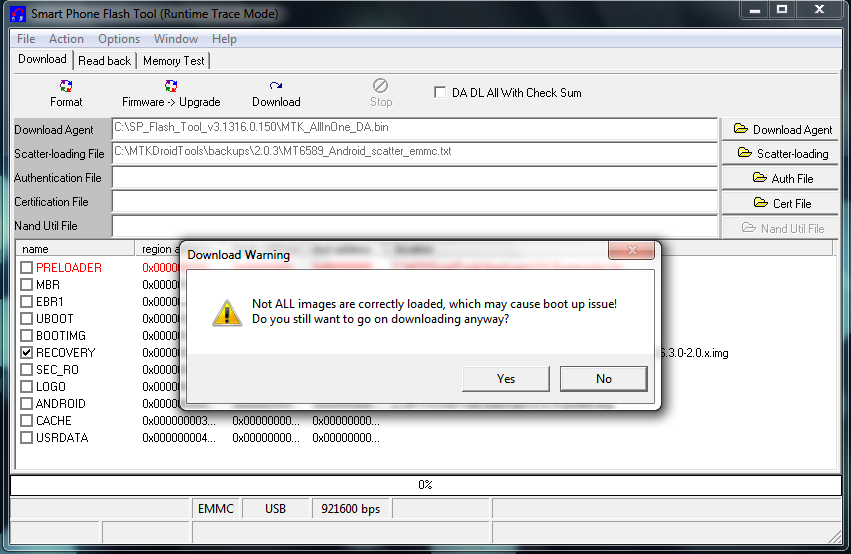Minimize the Smart Phone Flash Tool window
851x554 pixels.
(754, 10)
